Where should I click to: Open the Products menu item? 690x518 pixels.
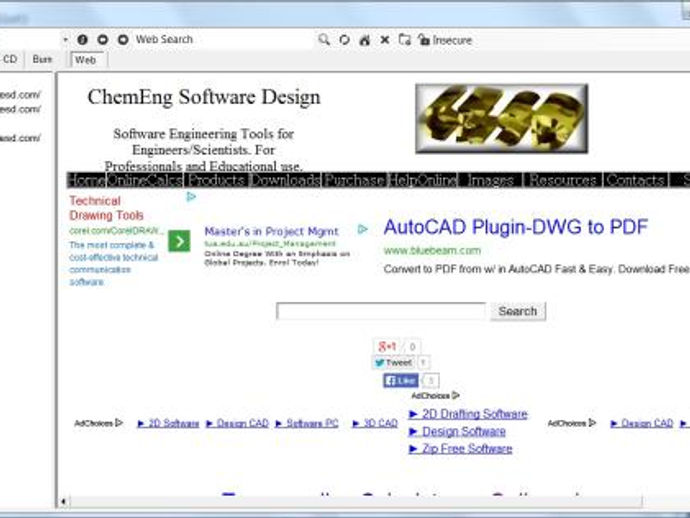(217, 180)
